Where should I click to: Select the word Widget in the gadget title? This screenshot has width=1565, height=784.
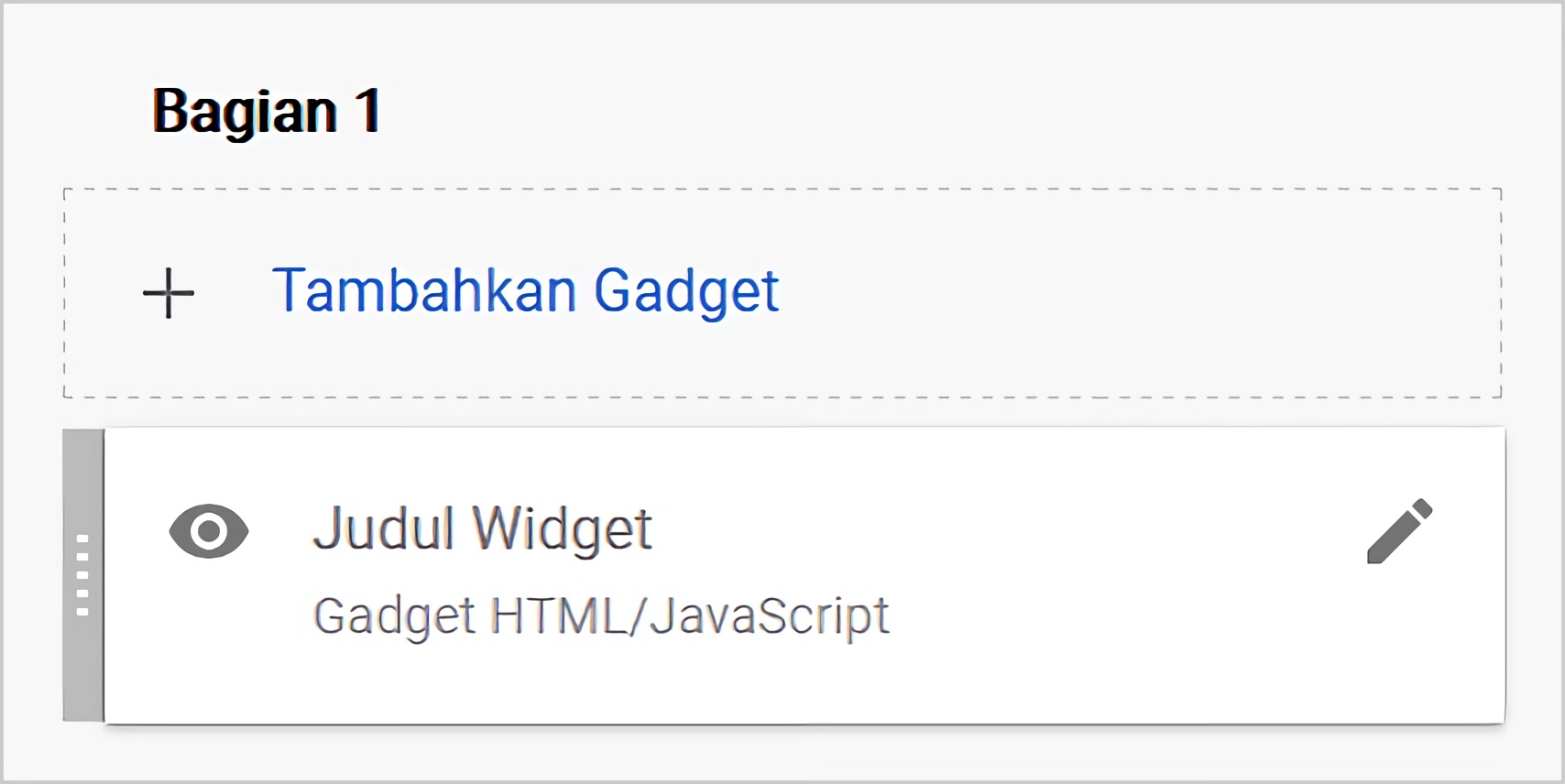561,528
